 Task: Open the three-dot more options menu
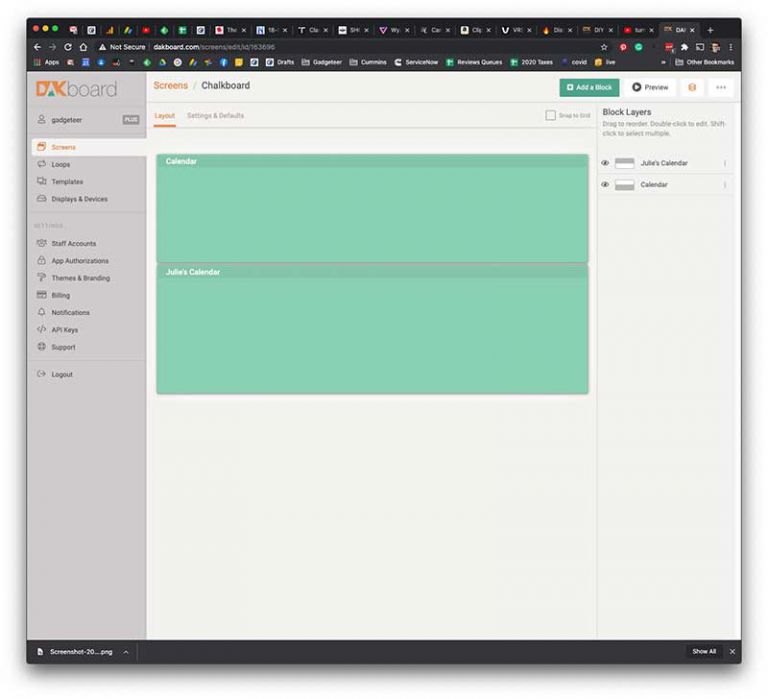tap(721, 88)
